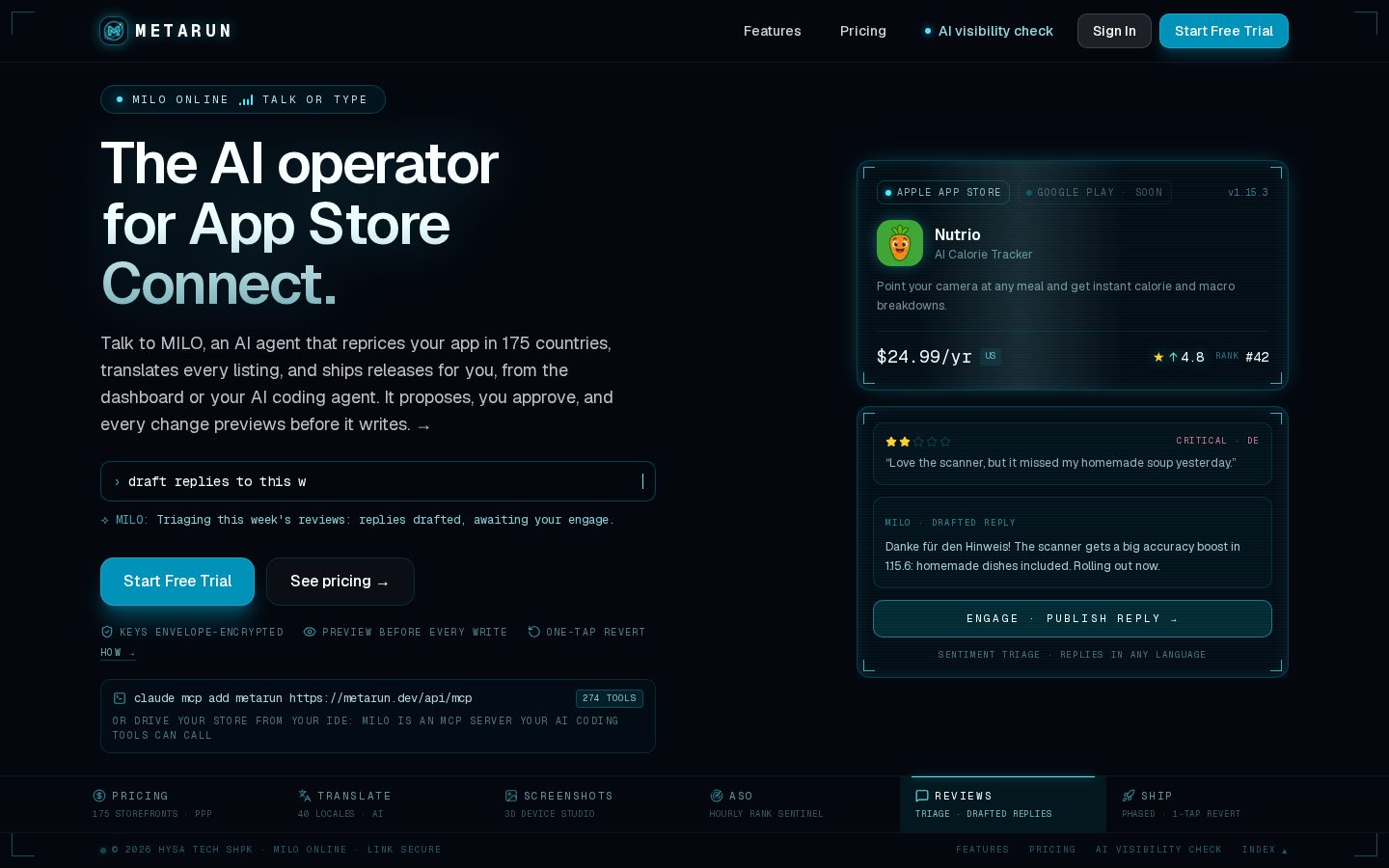Click the METARUN wordmark text
1389x868 pixels.
[183, 31]
